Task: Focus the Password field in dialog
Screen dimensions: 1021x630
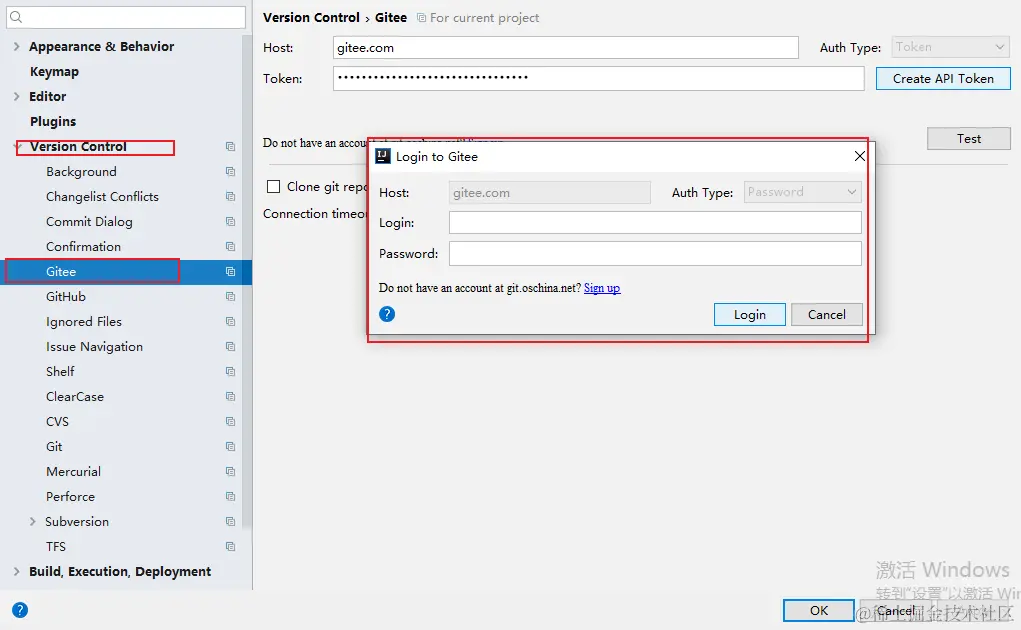Action: click(x=655, y=254)
